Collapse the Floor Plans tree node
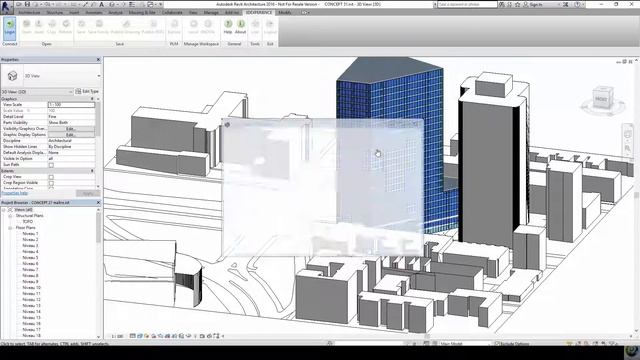Image resolution: width=640 pixels, height=360 pixels. click(10, 228)
